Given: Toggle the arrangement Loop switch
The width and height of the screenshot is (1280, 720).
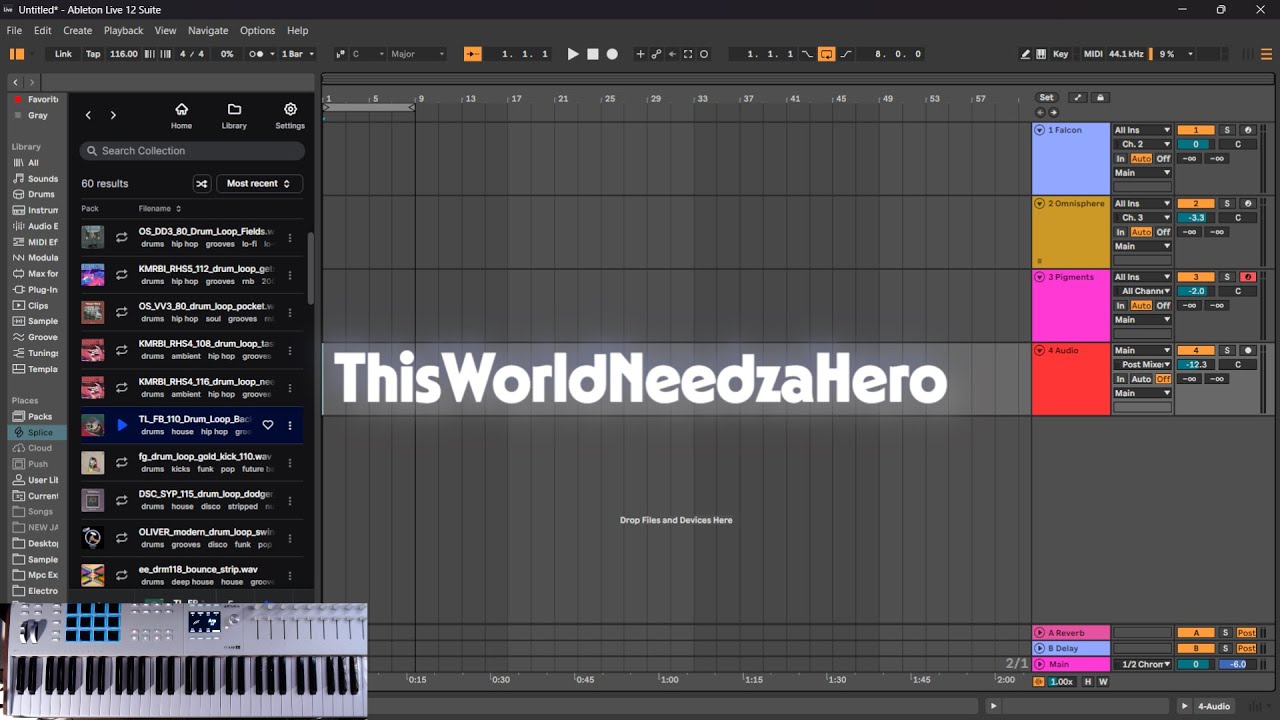Looking at the screenshot, I should 827,54.
